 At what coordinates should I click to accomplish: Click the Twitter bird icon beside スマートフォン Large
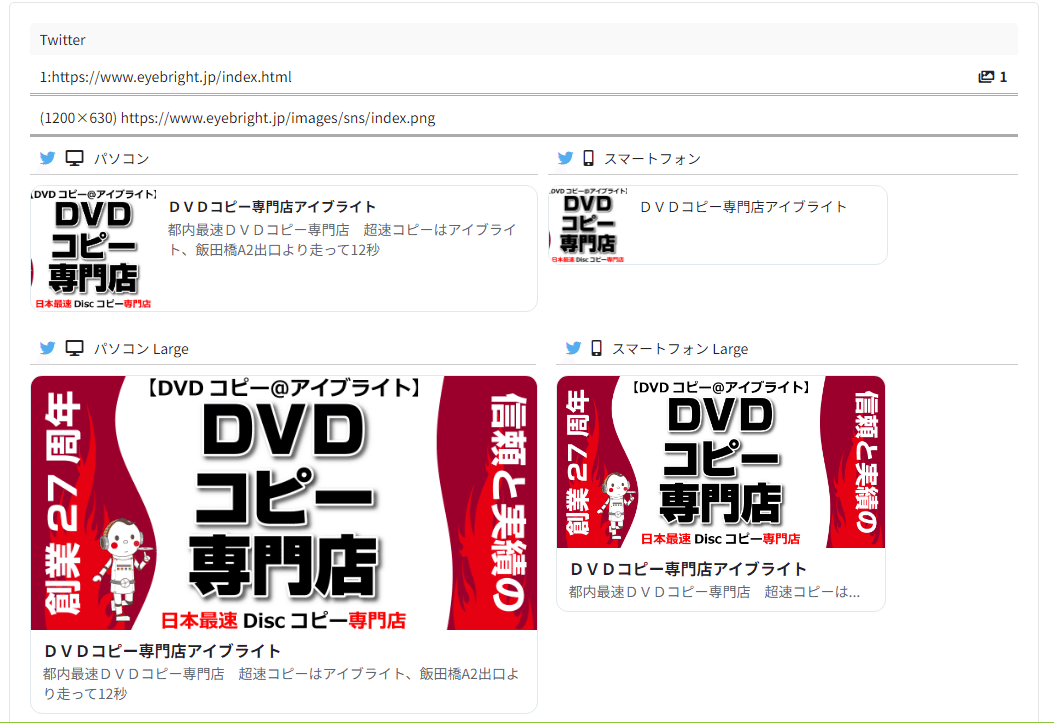(x=573, y=348)
